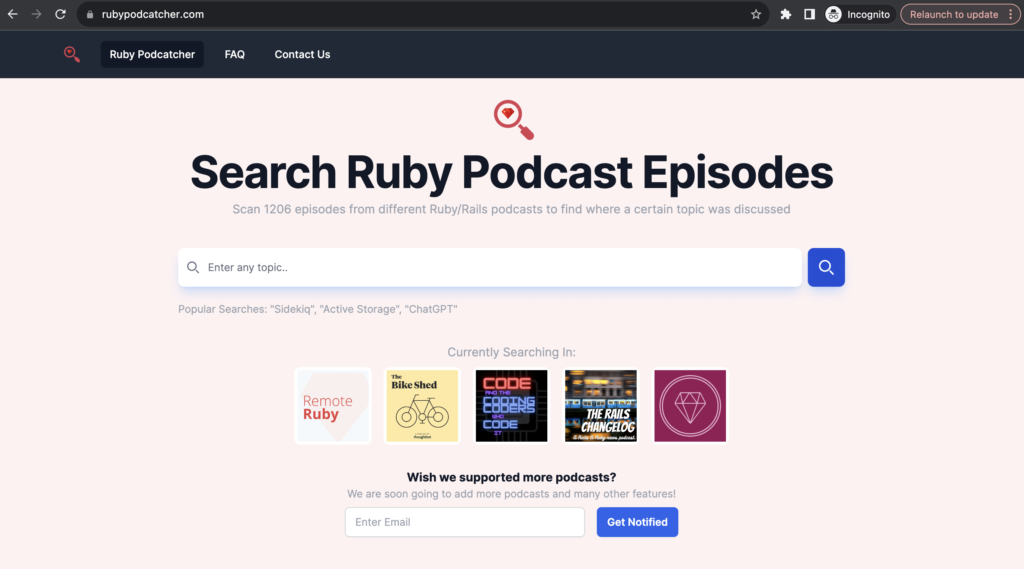Click the Enter Email input field

[465, 522]
